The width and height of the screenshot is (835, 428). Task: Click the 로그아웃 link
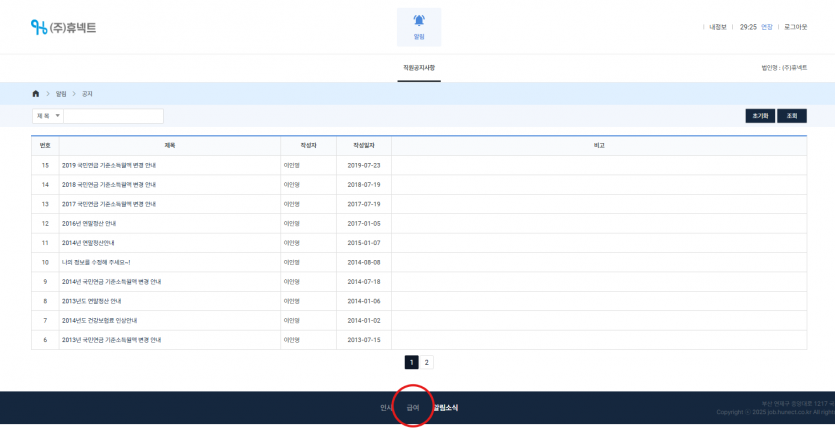[795, 27]
